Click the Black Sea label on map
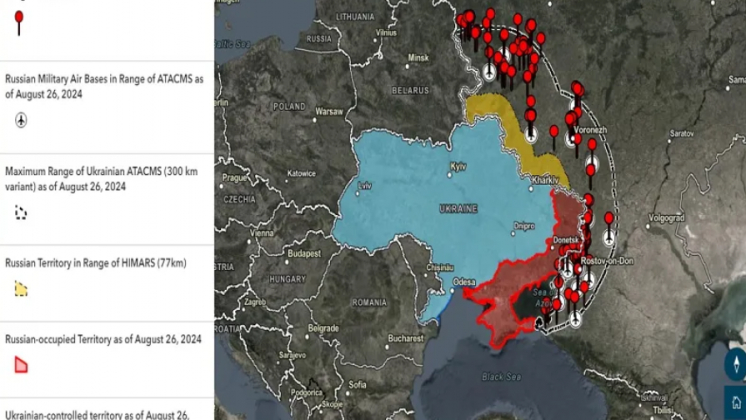 [x=498, y=377]
